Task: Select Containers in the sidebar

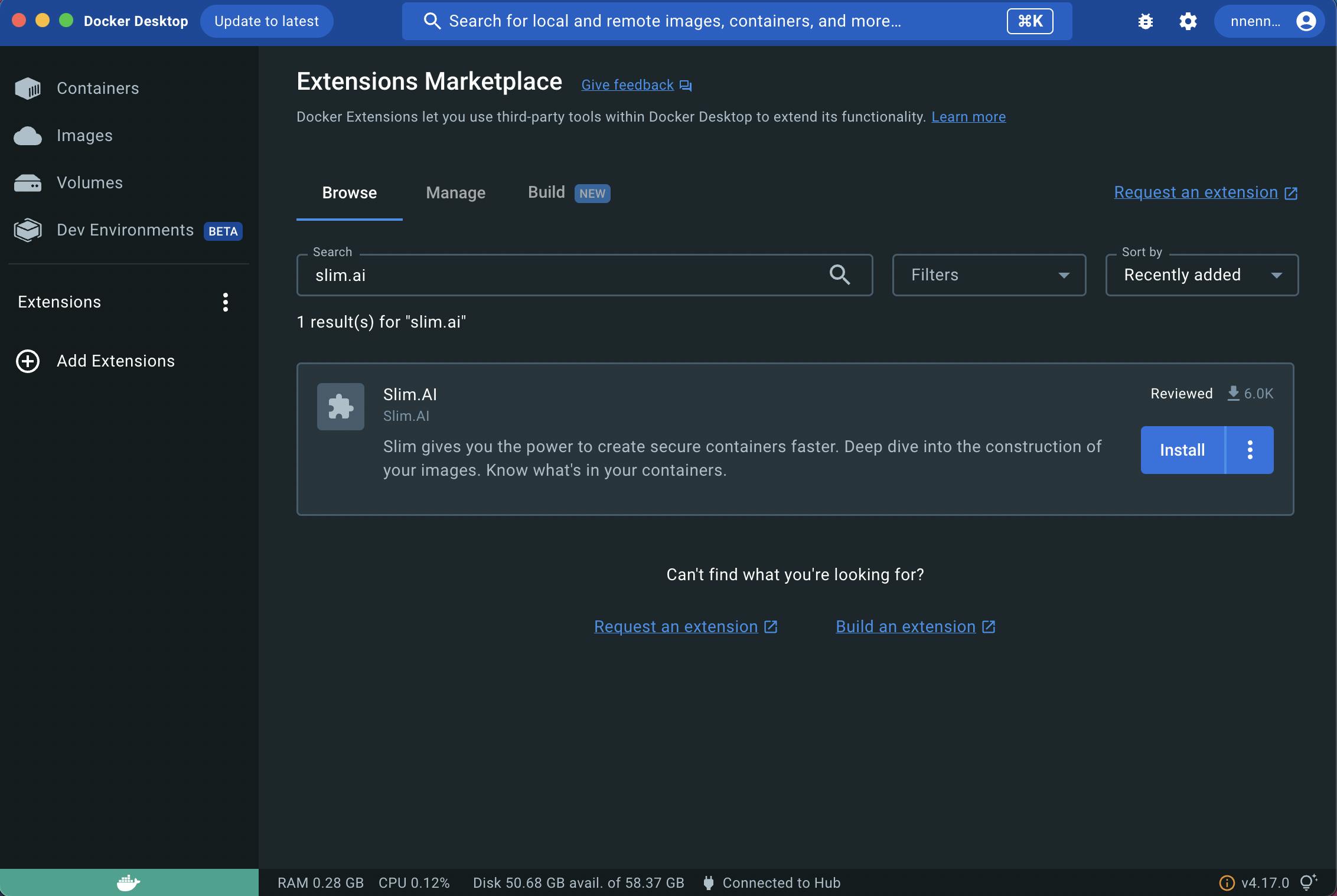Action: [x=129, y=89]
